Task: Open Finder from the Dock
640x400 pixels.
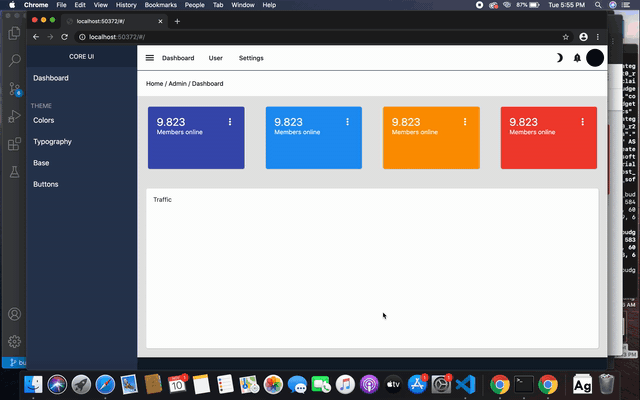Action: click(x=33, y=384)
